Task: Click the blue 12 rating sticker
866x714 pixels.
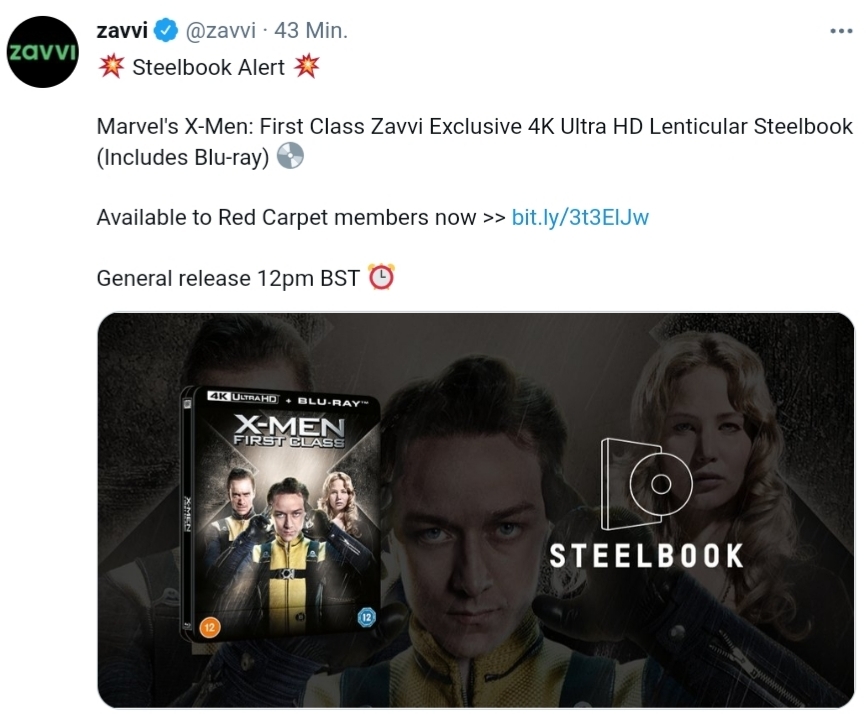Action: click(366, 616)
